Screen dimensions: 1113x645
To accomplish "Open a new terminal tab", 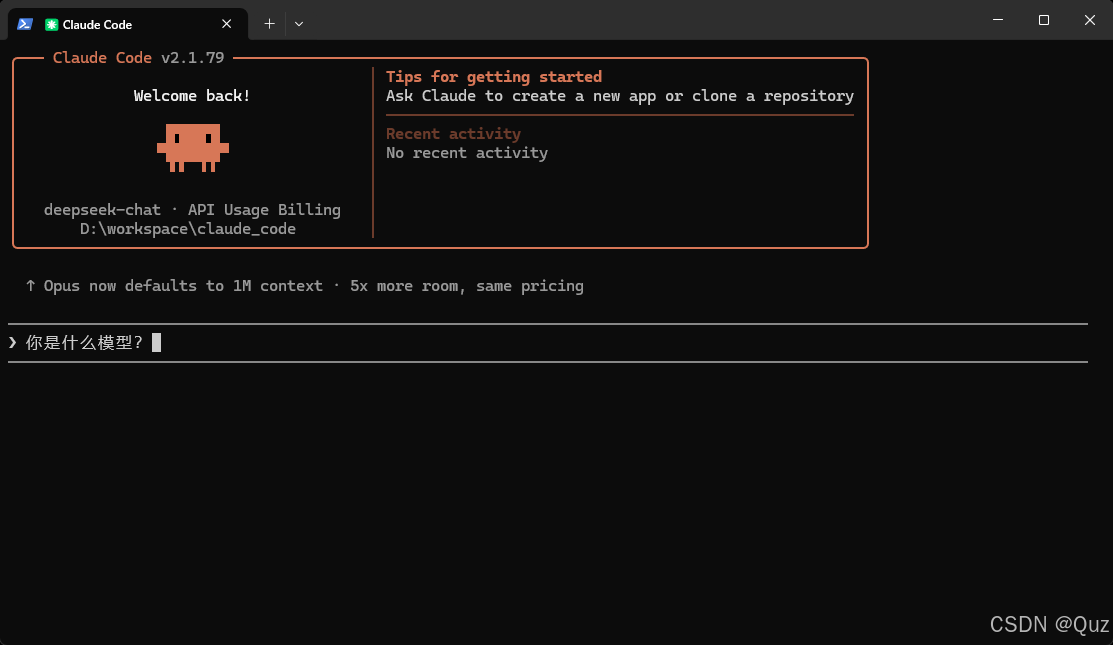I will click(269, 24).
